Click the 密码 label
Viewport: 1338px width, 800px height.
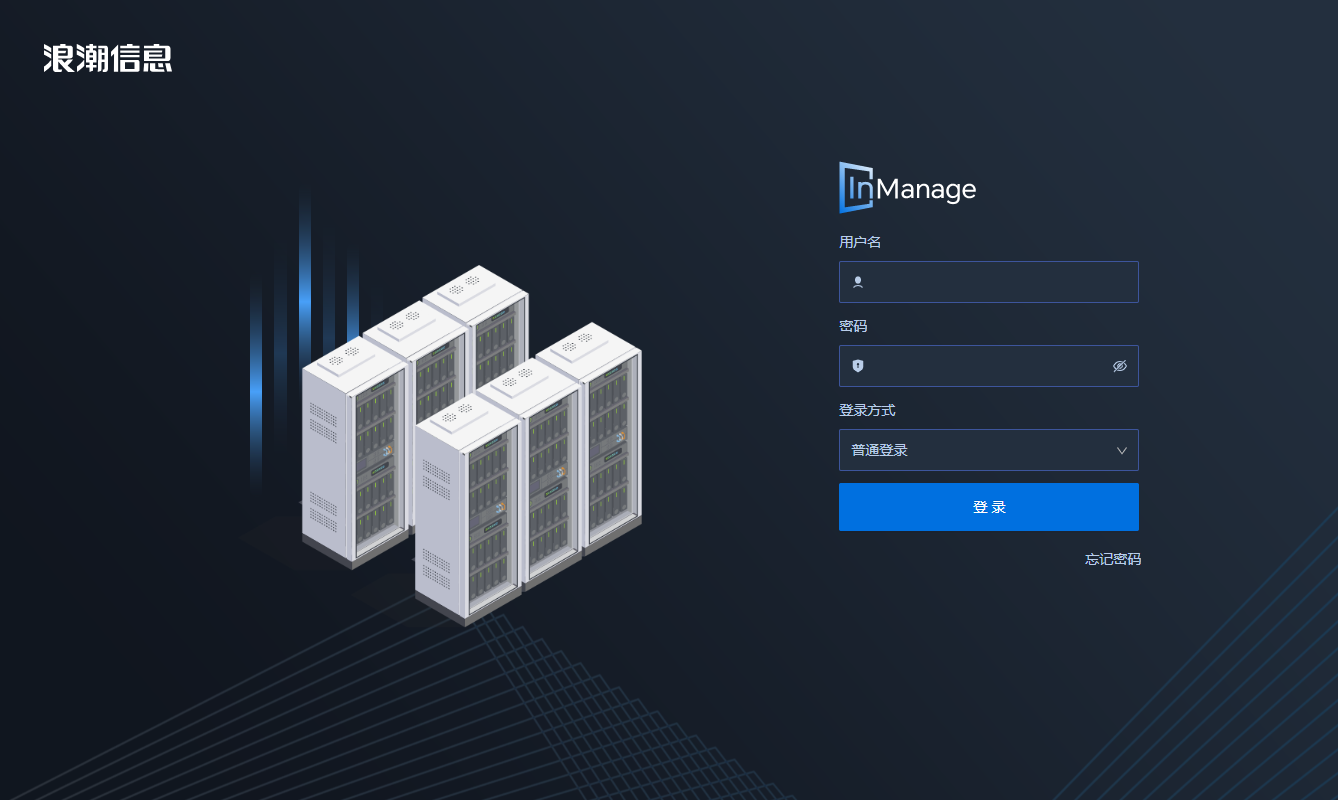[853, 326]
